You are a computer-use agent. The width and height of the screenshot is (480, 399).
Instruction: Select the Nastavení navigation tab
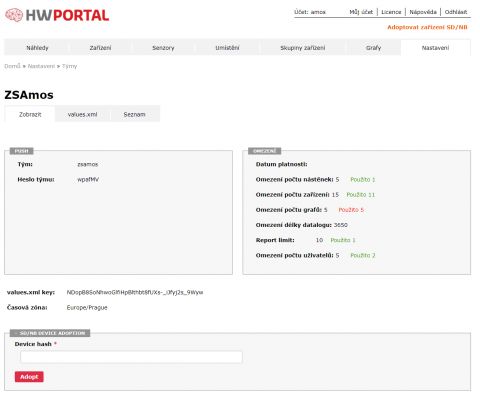[435, 48]
